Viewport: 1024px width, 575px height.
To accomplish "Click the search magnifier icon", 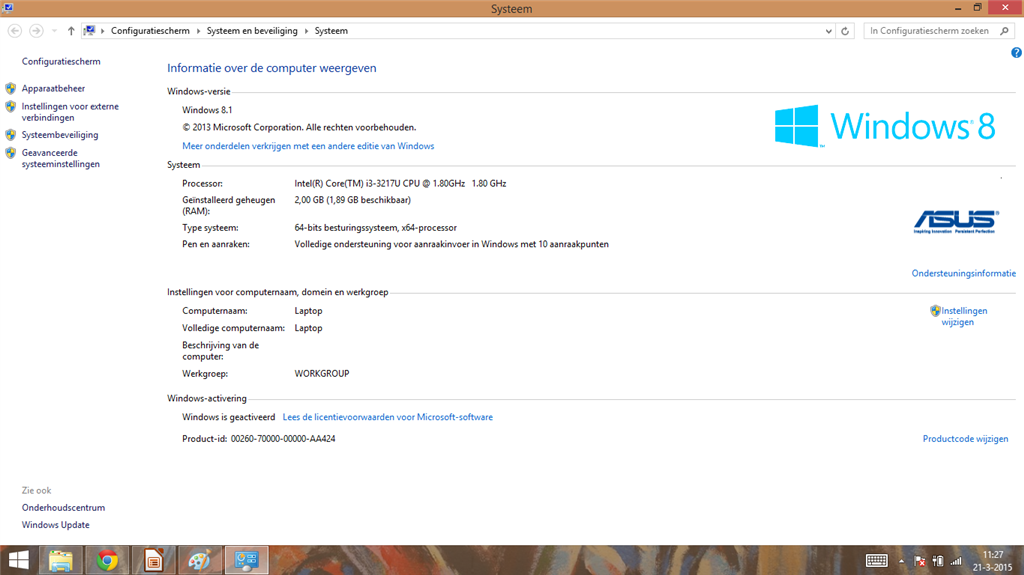I will click(1004, 31).
